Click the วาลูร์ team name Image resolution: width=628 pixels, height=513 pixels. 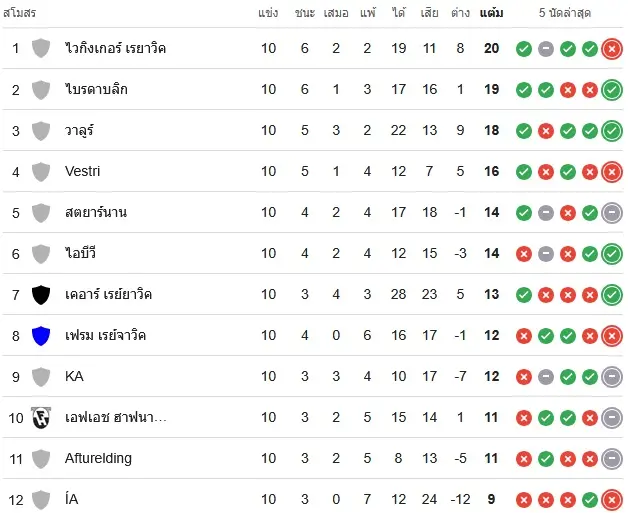[x=80, y=130]
